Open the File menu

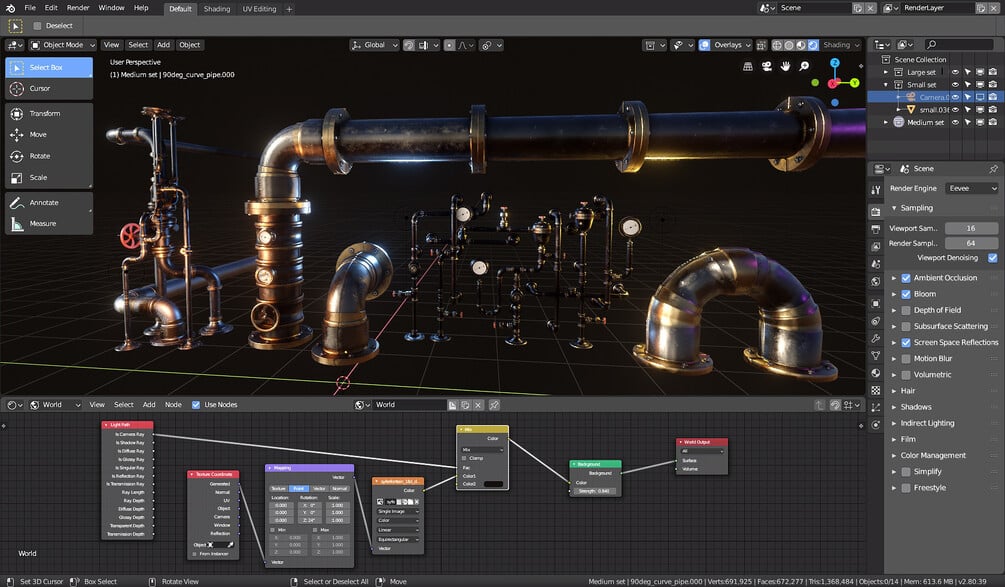pos(30,8)
